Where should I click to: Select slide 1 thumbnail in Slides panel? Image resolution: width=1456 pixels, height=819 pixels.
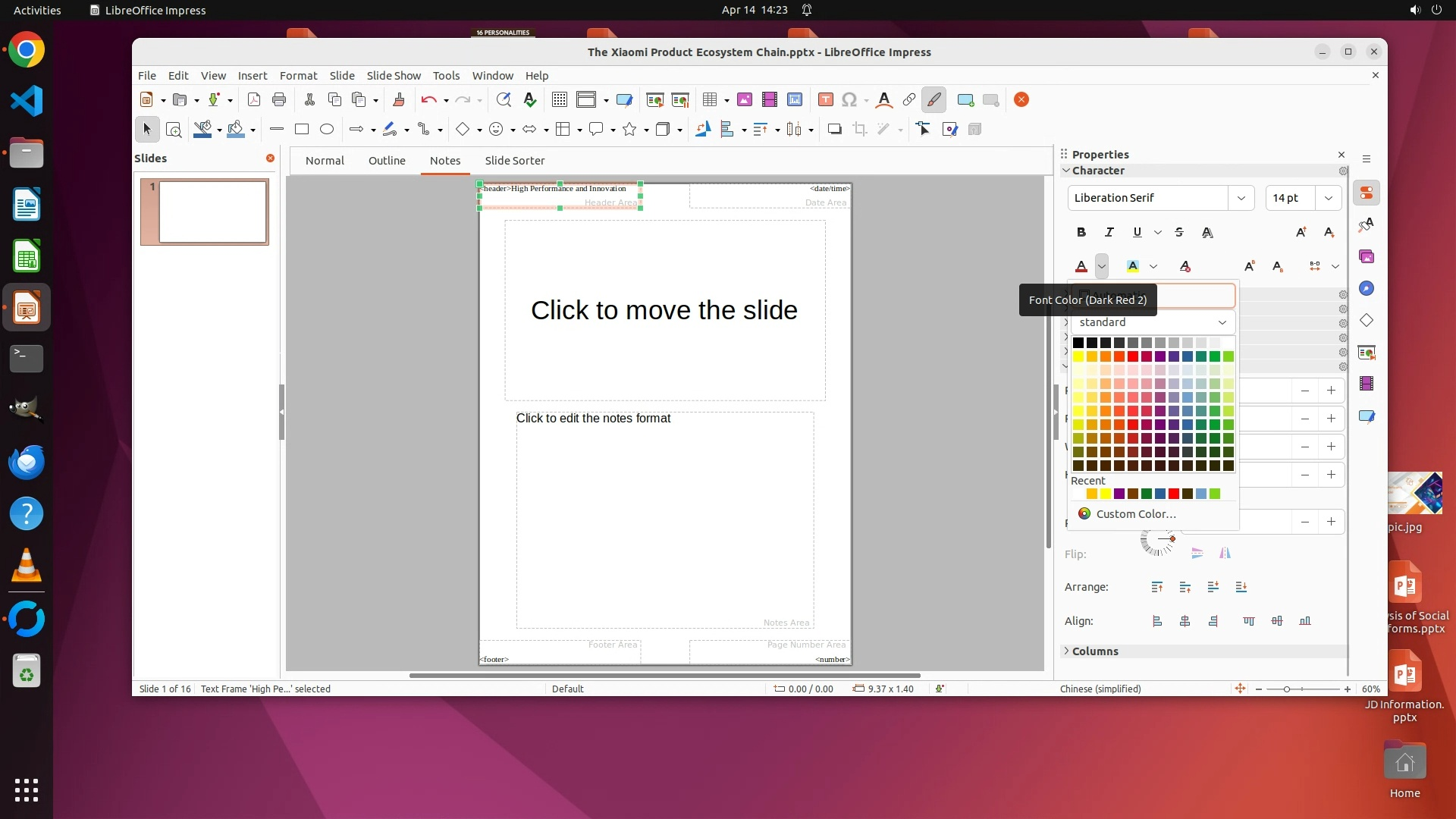(x=212, y=212)
